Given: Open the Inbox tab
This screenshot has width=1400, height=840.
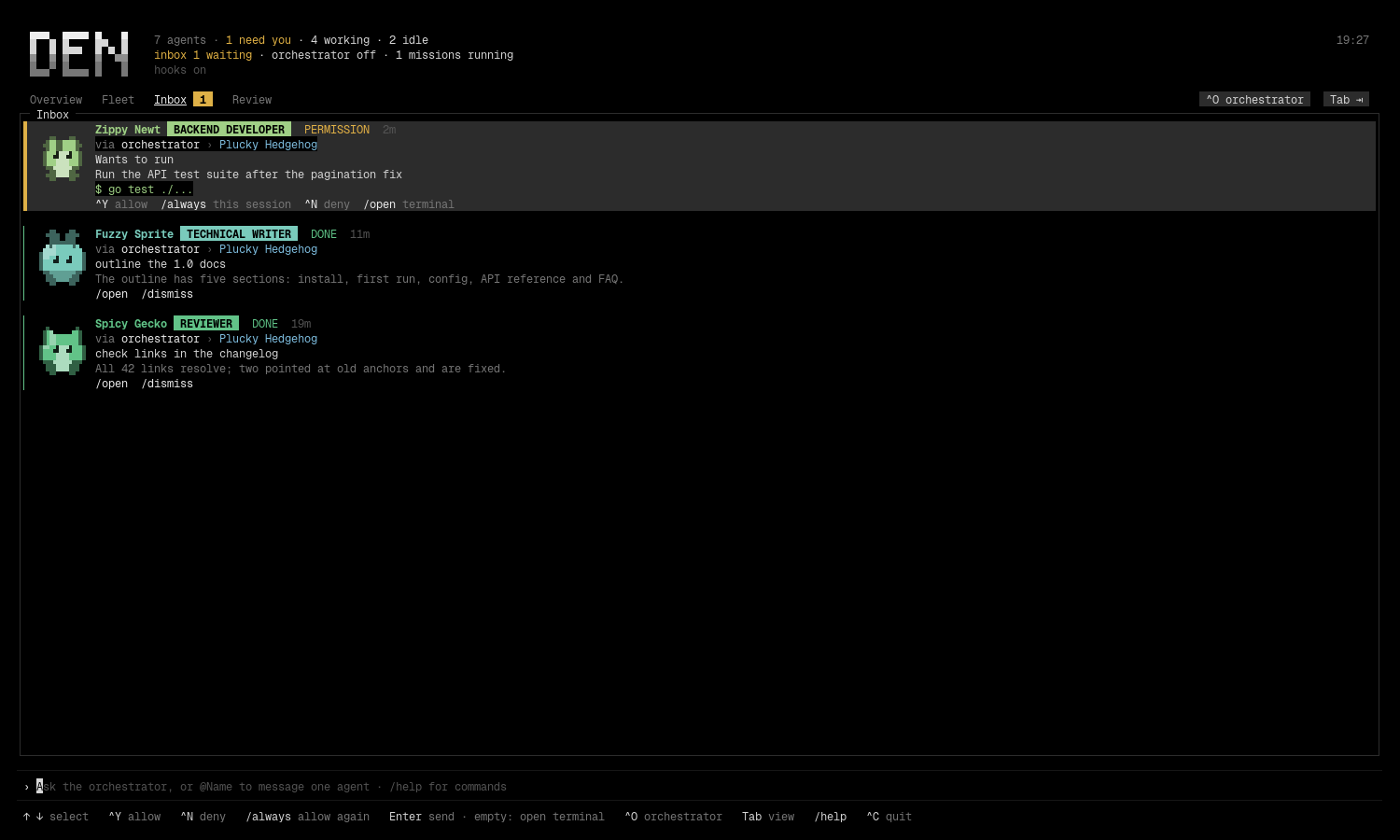Looking at the screenshot, I should pyautogui.click(x=170, y=100).
